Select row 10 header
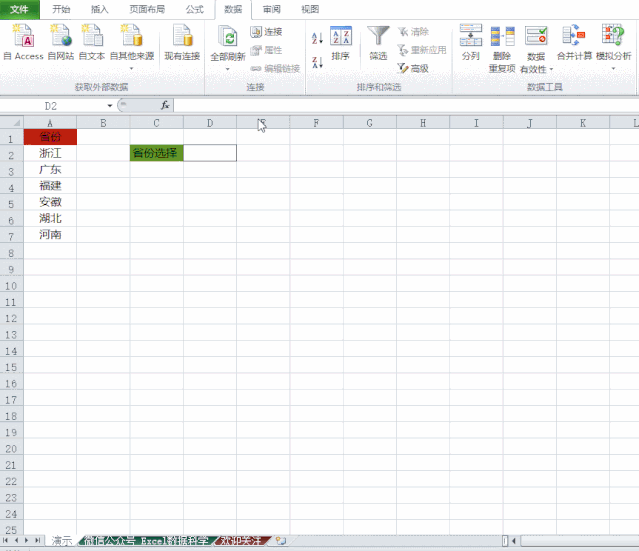This screenshot has height=551, width=639. tap(11, 286)
